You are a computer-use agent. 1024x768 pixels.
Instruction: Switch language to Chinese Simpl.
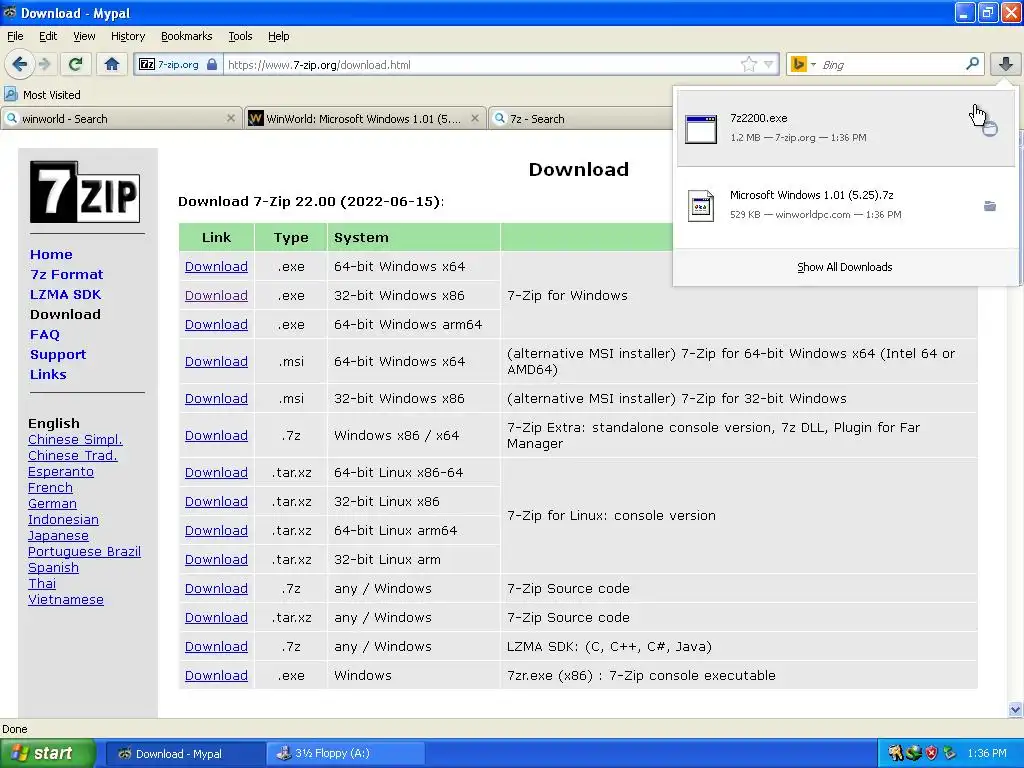tap(75, 440)
